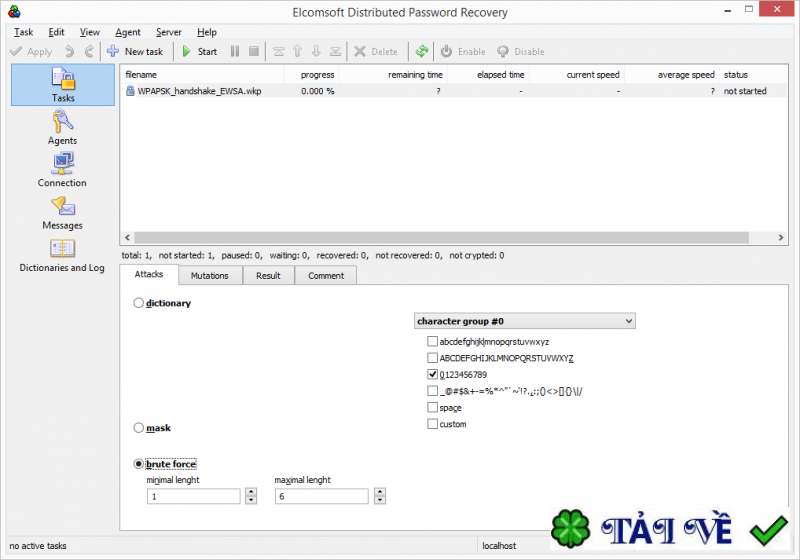Sort by the elapsed time column header
Image resolution: width=800 pixels, height=560 pixels.
pos(489,75)
